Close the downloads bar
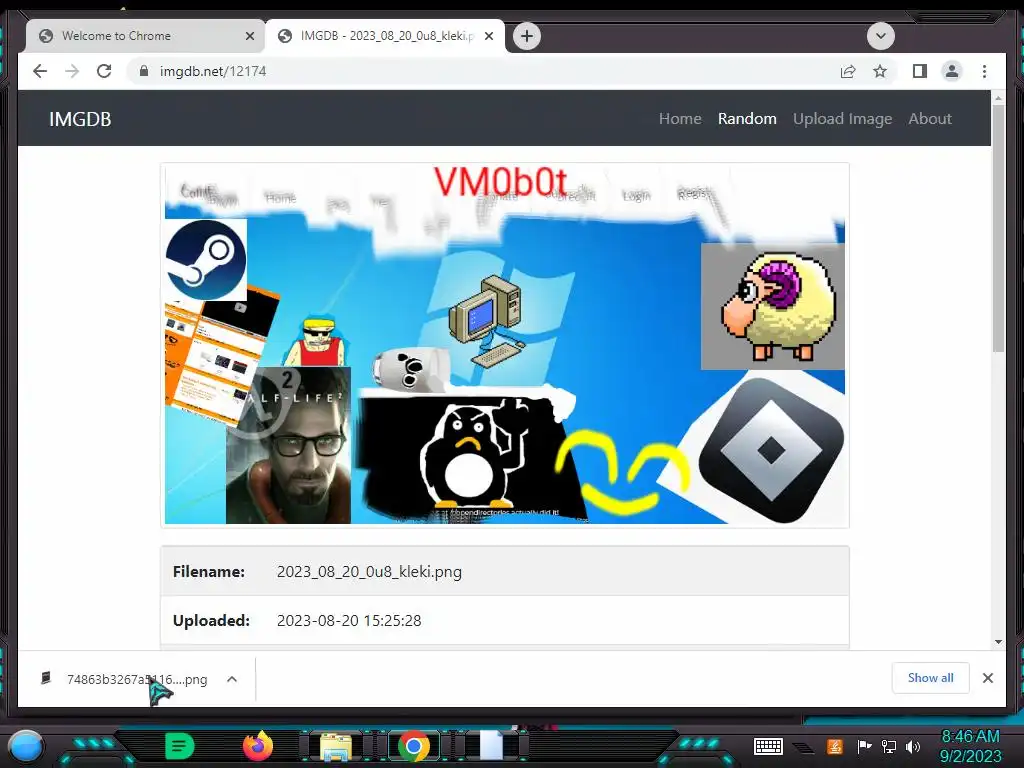1024x768 pixels. coord(987,678)
